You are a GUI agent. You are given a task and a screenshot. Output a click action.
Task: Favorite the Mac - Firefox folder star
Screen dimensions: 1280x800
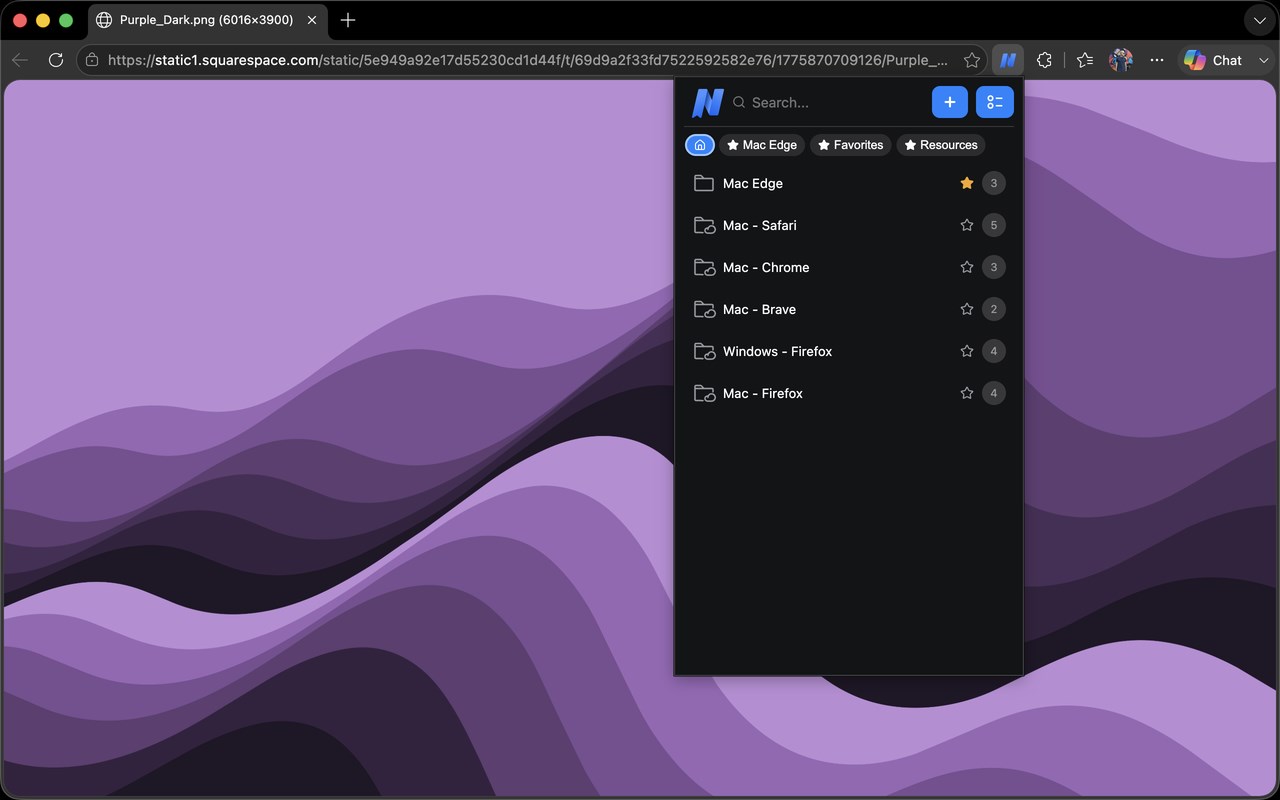click(x=966, y=393)
